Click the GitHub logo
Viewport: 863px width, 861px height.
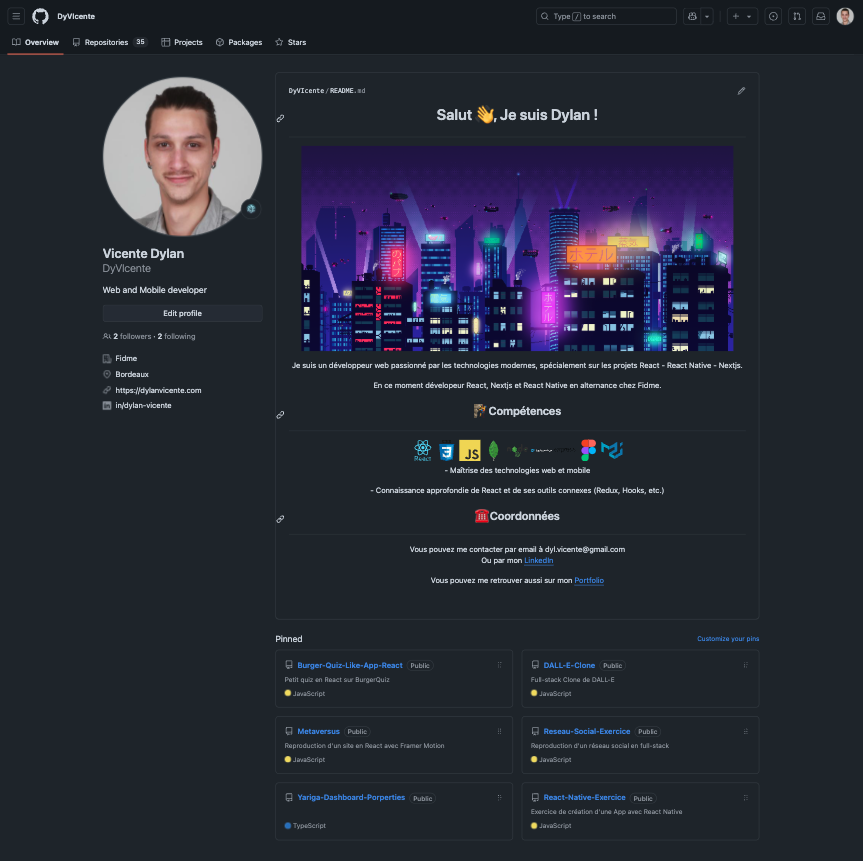[39, 16]
